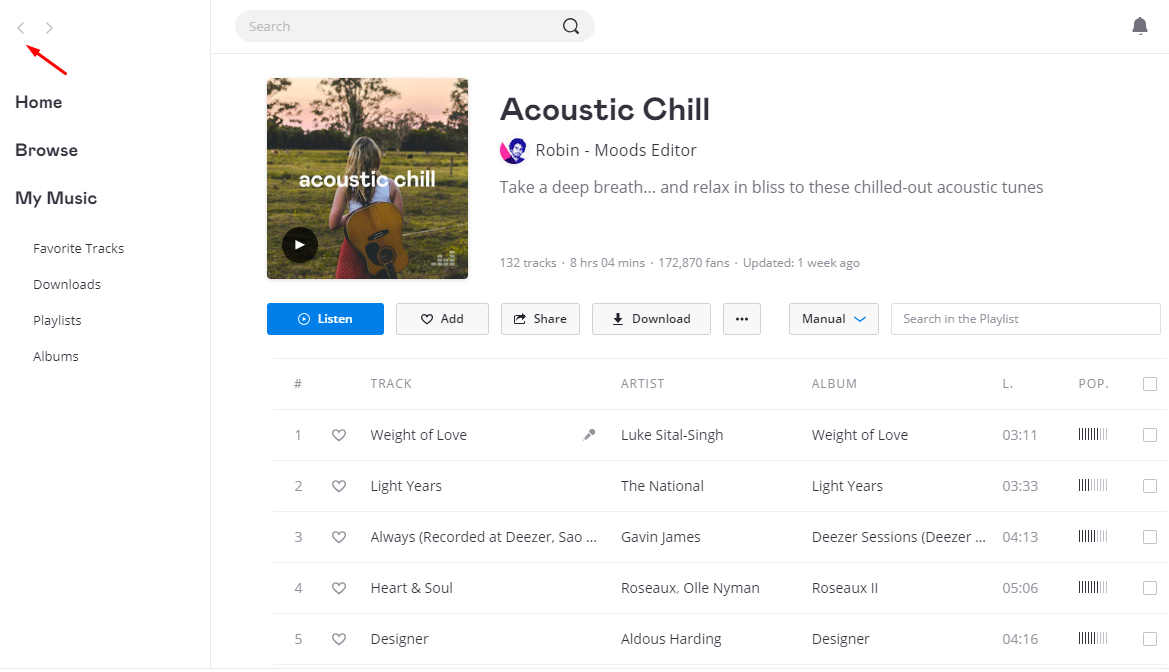The width and height of the screenshot is (1169, 672).
Task: Click the search magnifier icon
Action: click(x=571, y=26)
